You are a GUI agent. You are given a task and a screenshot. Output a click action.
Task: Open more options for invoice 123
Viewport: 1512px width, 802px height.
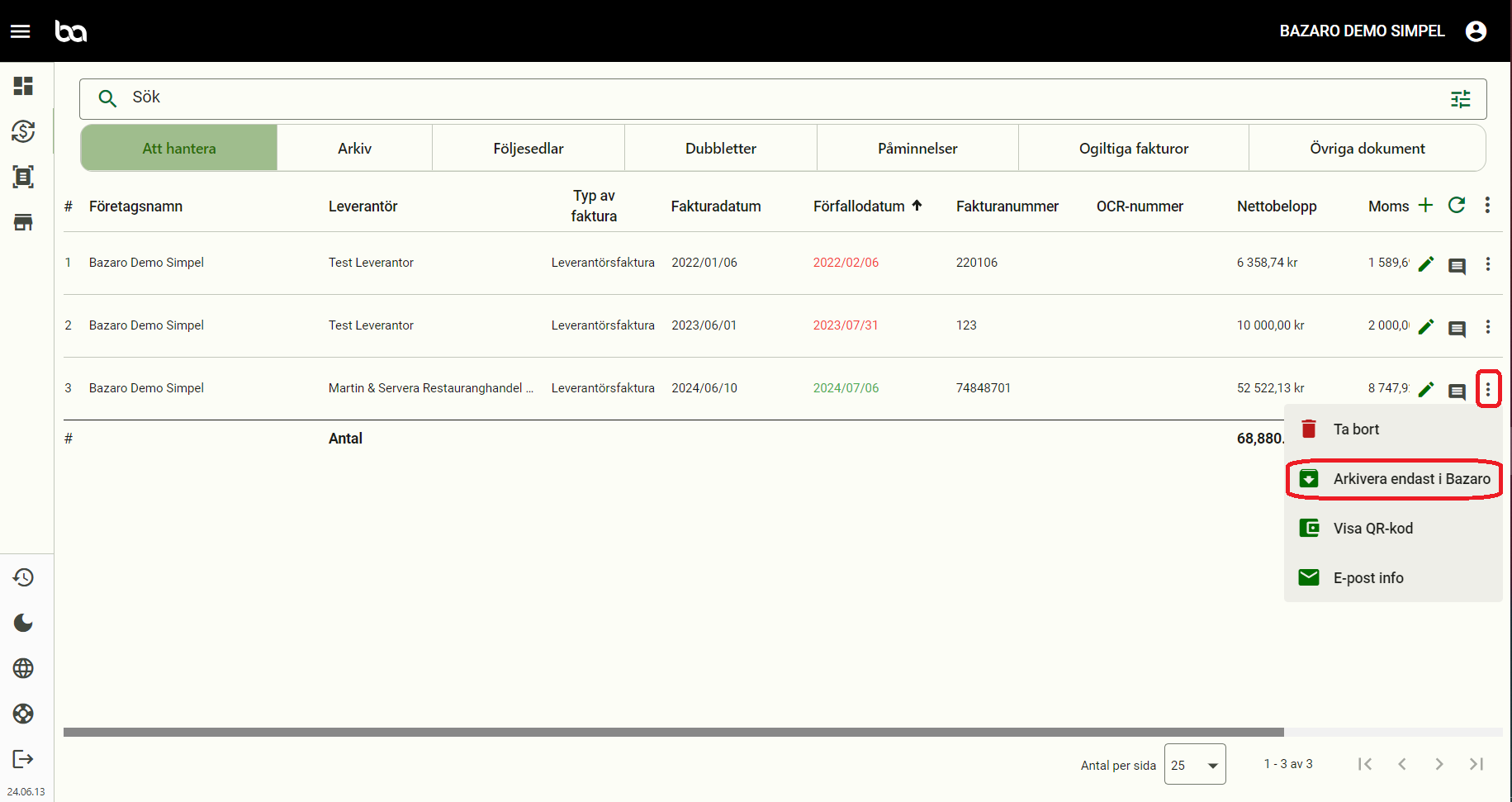point(1488,327)
